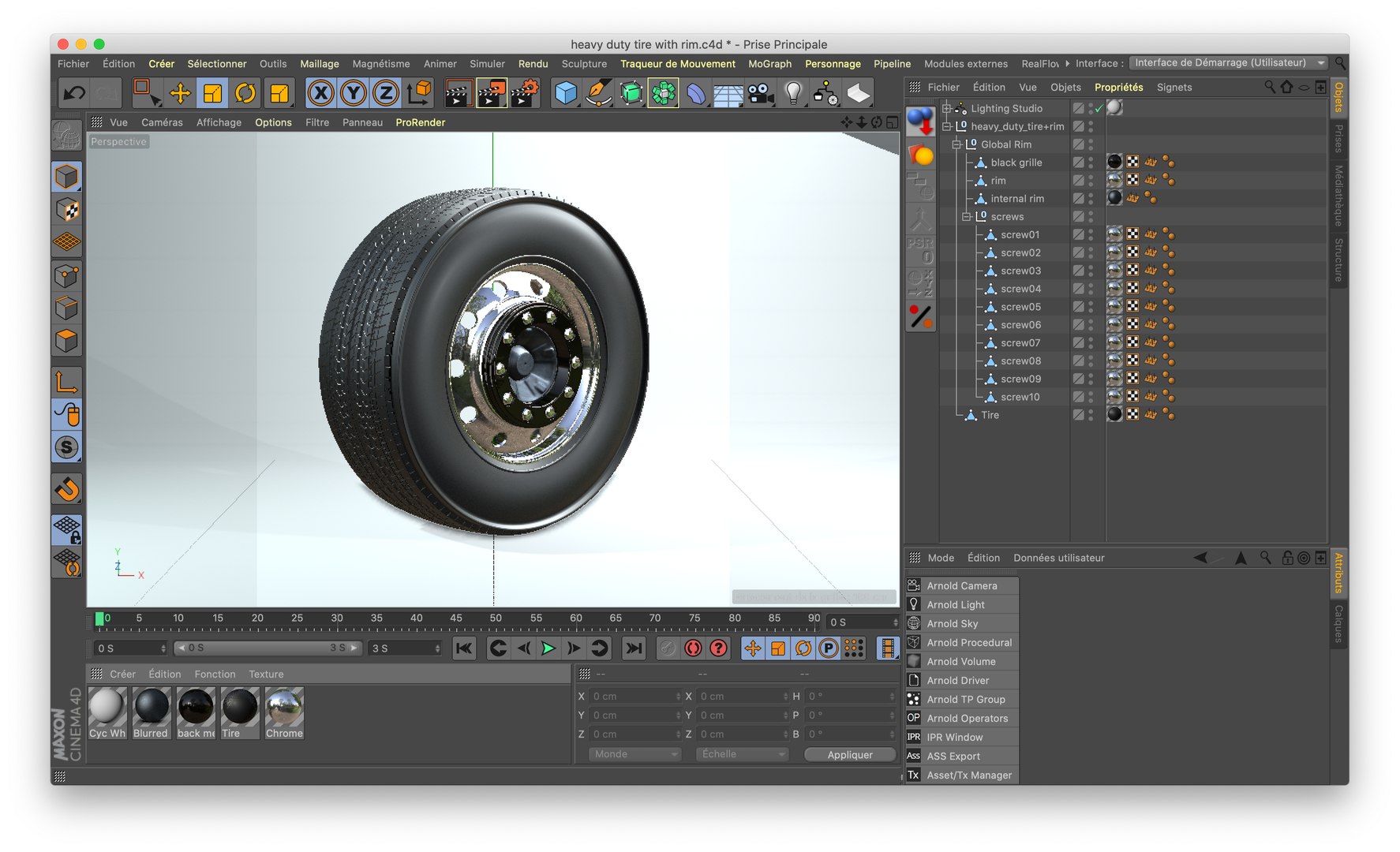The width and height of the screenshot is (1400, 852).
Task: Click Play Forward in timeline
Action: 548,648
